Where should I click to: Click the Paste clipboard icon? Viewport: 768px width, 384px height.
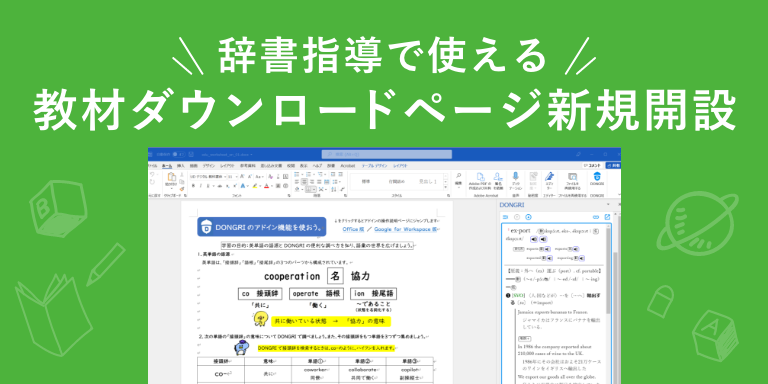pos(172,176)
